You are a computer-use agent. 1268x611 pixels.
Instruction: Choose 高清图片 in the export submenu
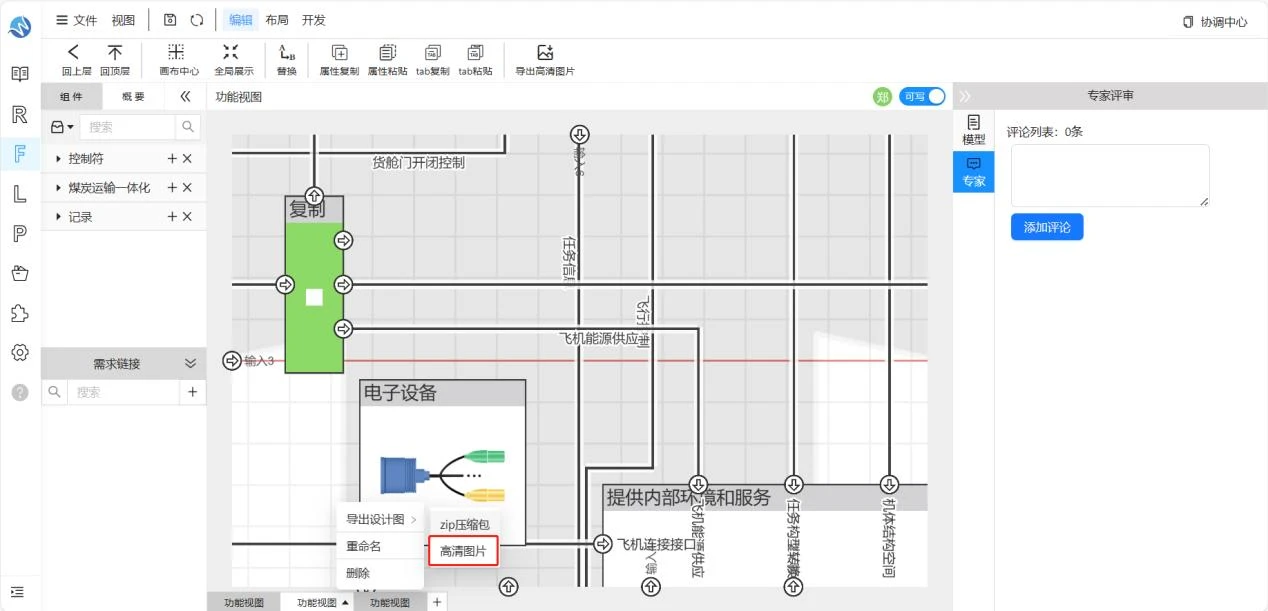[x=463, y=551]
